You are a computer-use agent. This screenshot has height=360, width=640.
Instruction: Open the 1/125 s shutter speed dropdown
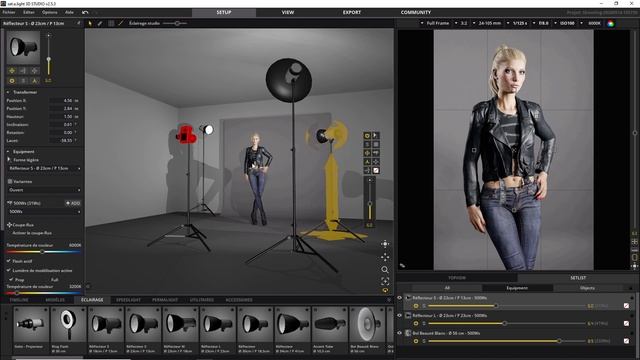(x=518, y=23)
